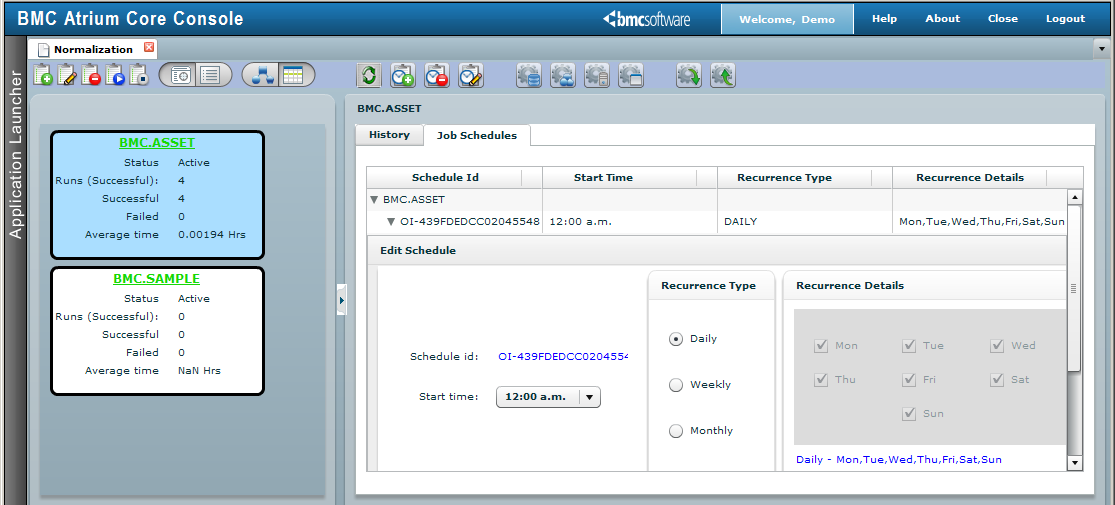The height and width of the screenshot is (505, 1115).
Task: Select the topology graph view icon
Action: [263, 75]
